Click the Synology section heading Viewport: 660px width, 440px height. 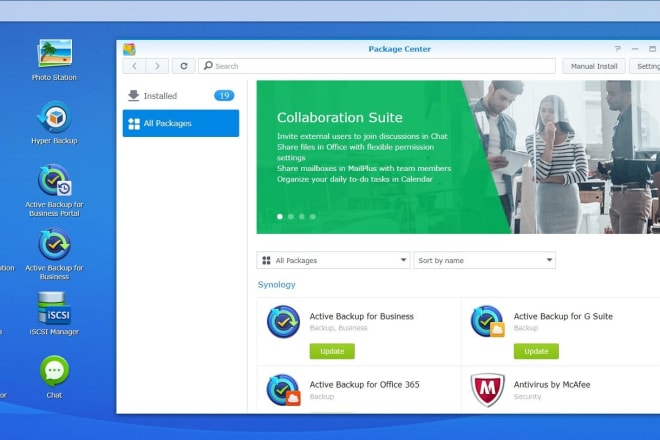coord(277,285)
